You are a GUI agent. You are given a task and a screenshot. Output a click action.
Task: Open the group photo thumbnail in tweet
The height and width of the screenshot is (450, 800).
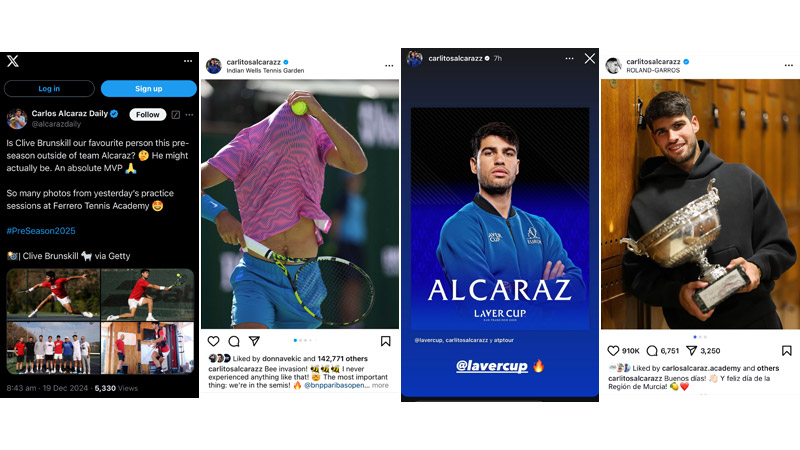[x=53, y=348]
